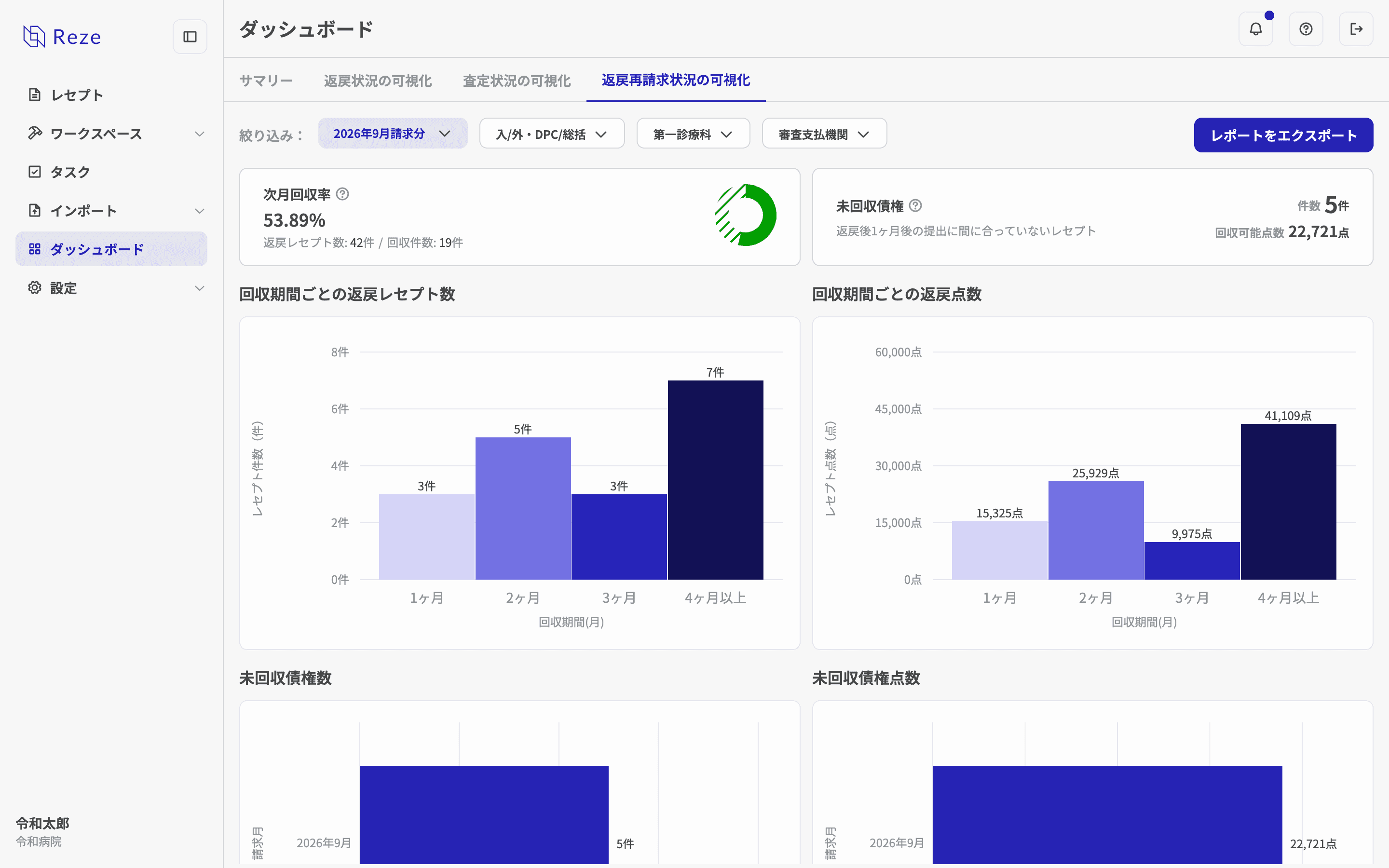Viewport: 1389px width, 868px height.
Task: Show 次月回収率 help tooltip
Action: pos(342,194)
